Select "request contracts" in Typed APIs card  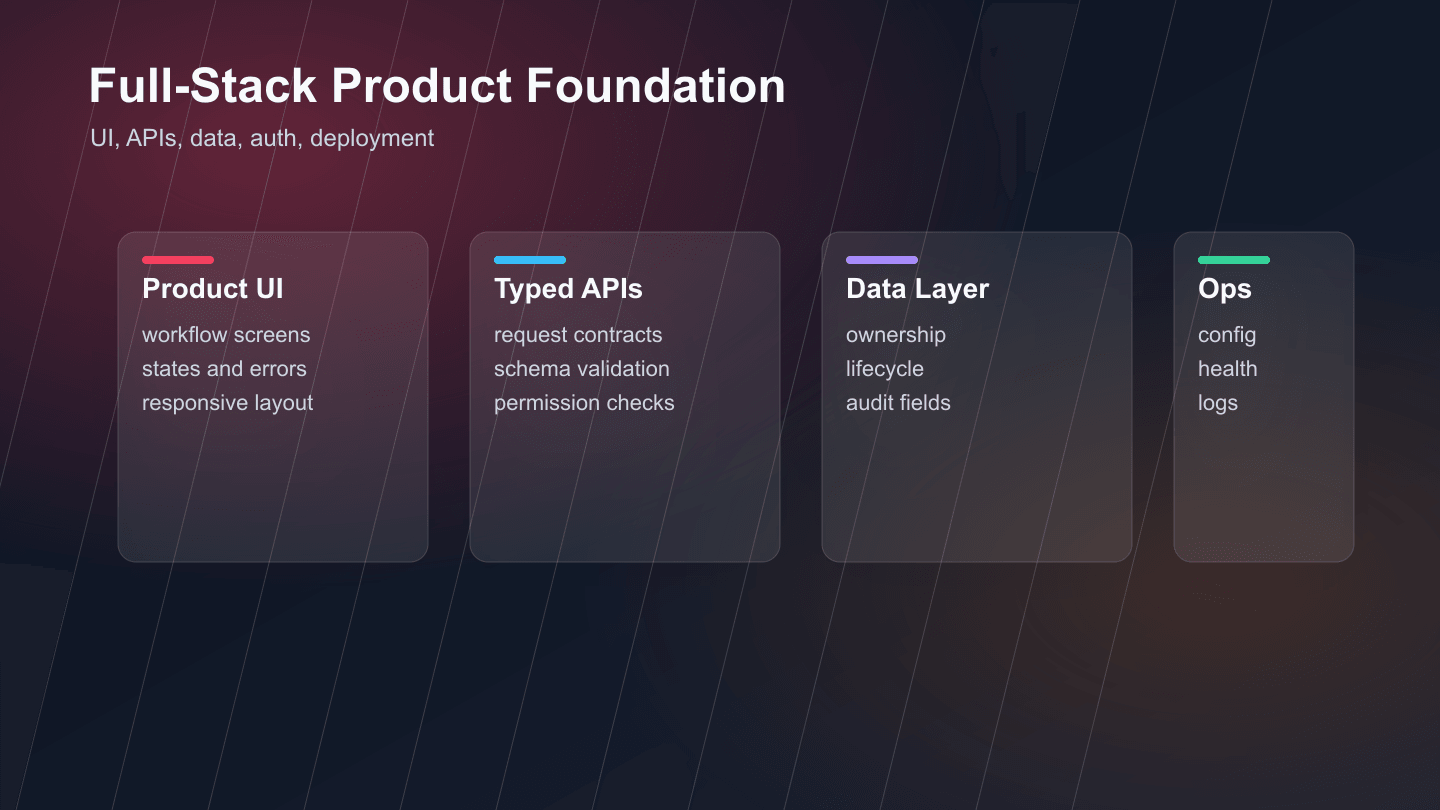[x=578, y=335]
